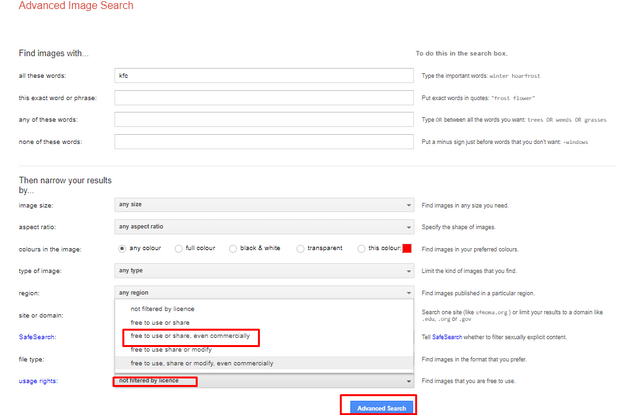Open SafeSearch link in the help text
Screen dimensions: 640x415
tap(447, 337)
